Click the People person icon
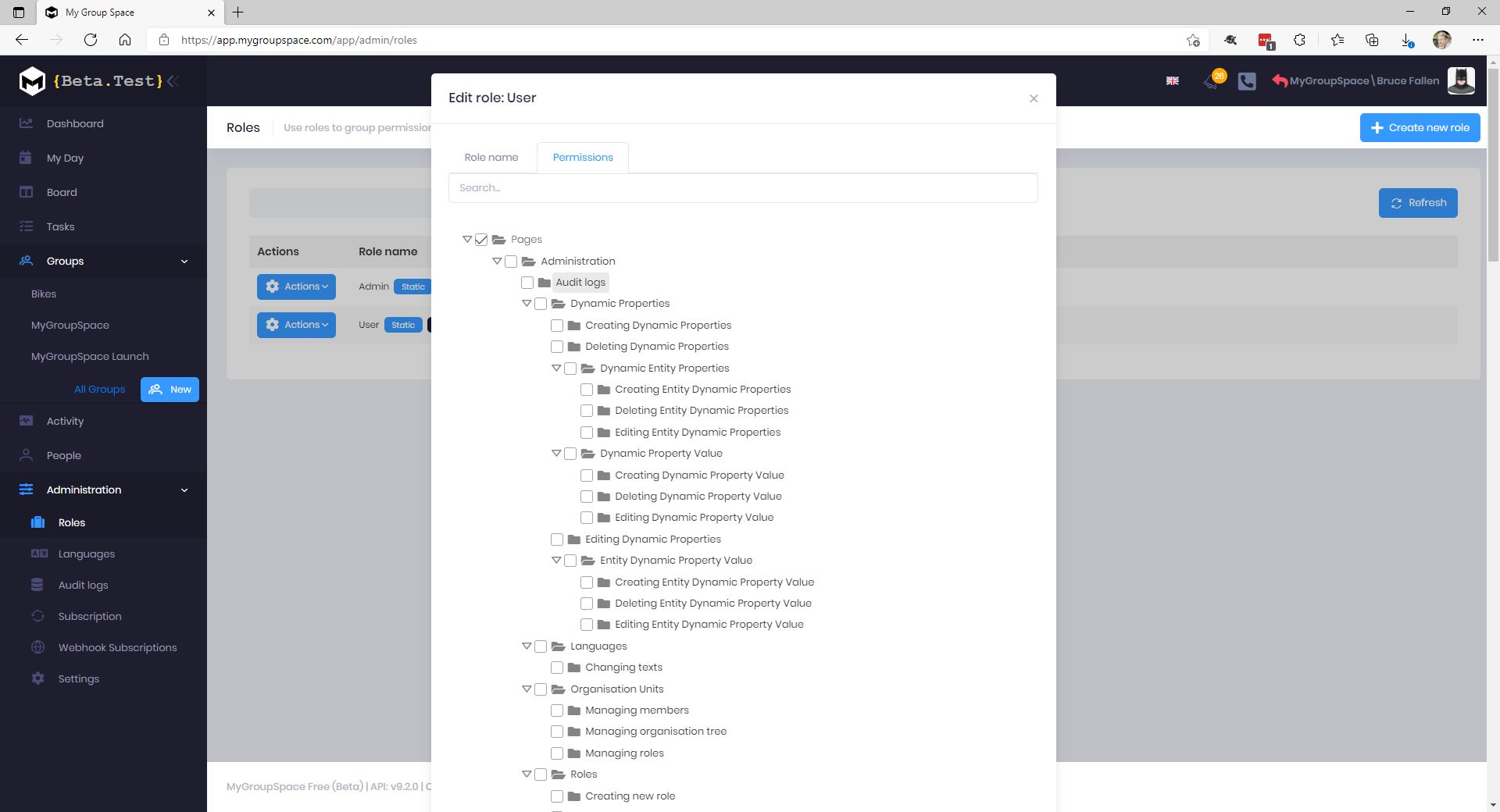The image size is (1500, 812). tap(26, 455)
